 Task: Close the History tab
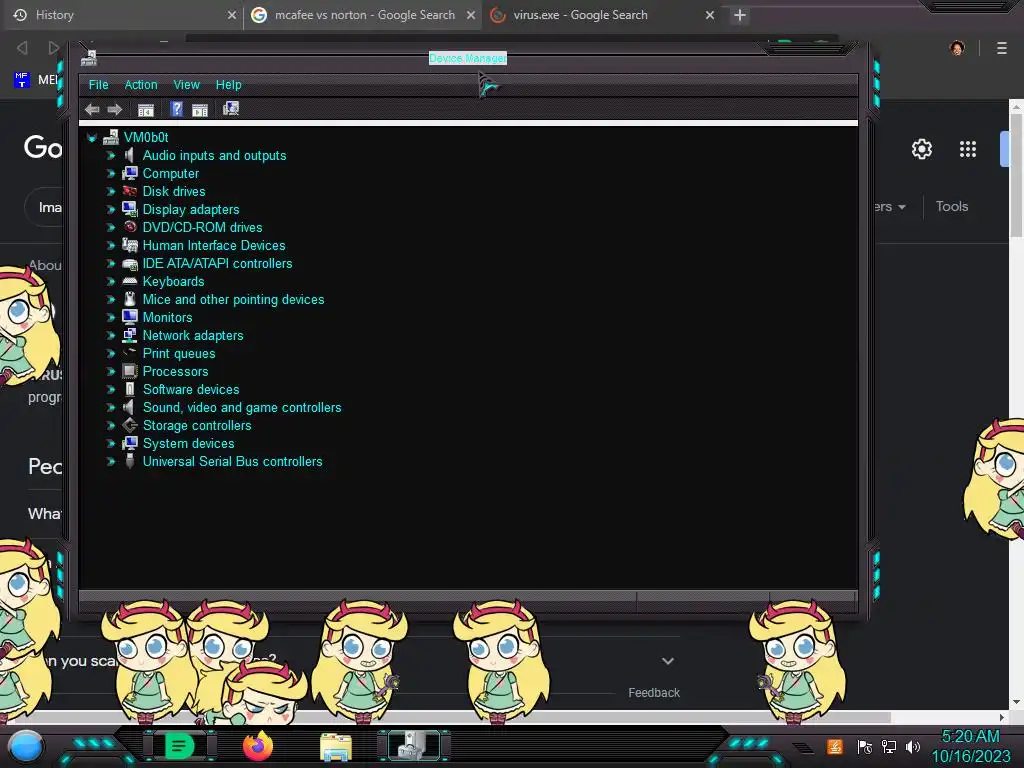[232, 15]
